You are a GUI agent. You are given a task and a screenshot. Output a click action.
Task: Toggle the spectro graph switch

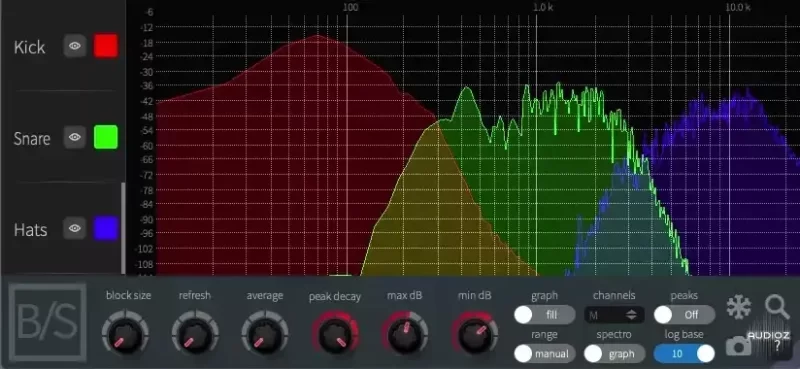pyautogui.click(x=614, y=353)
